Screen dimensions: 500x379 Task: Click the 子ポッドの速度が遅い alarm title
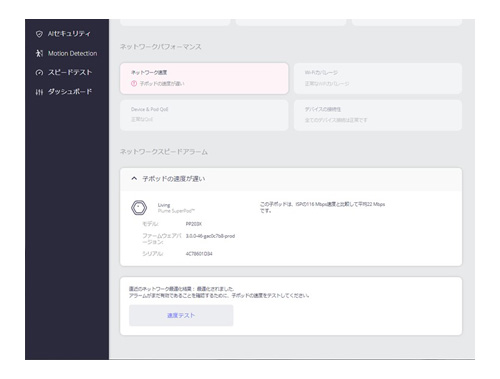click(174, 179)
